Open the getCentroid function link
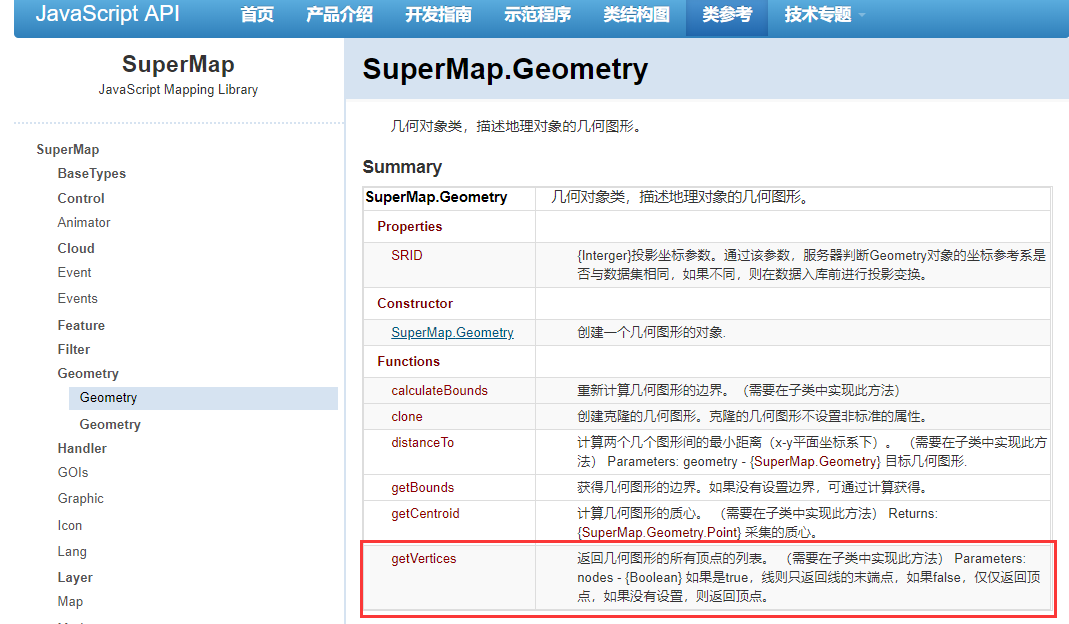This screenshot has width=1069, height=624. [425, 513]
